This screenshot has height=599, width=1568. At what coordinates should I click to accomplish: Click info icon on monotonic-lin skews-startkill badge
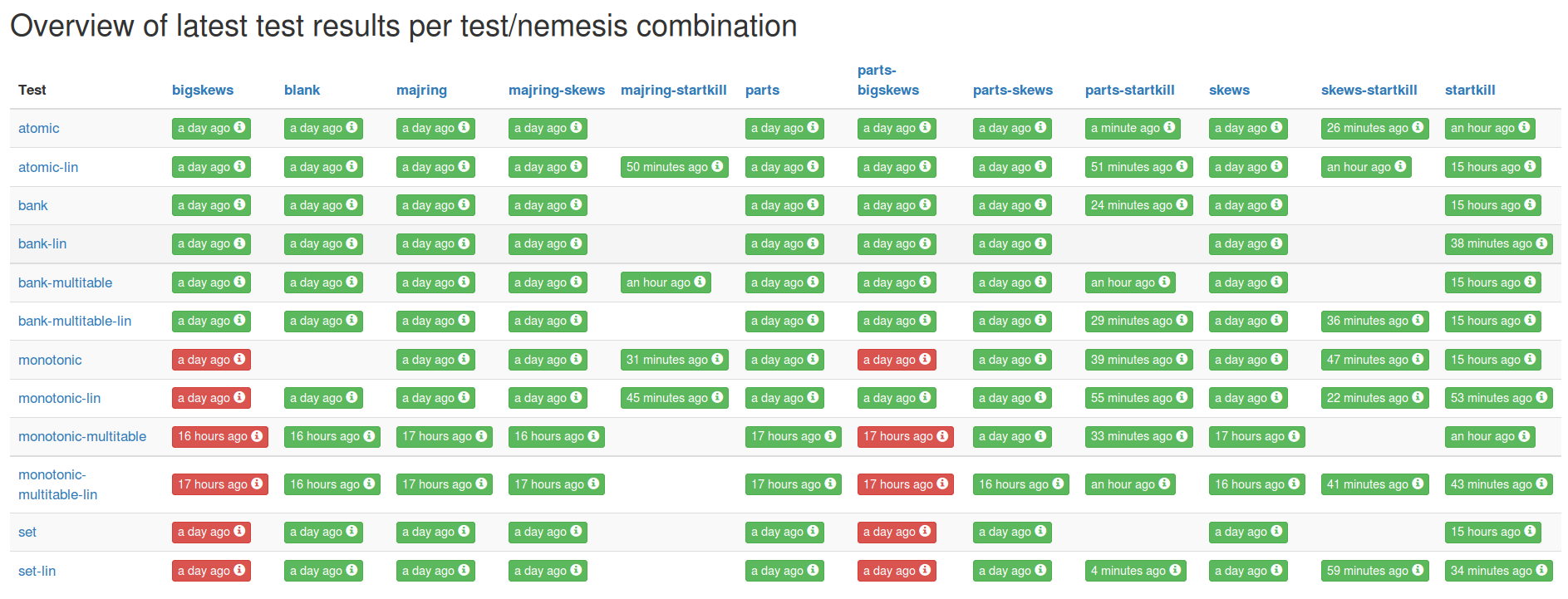click(x=1418, y=398)
